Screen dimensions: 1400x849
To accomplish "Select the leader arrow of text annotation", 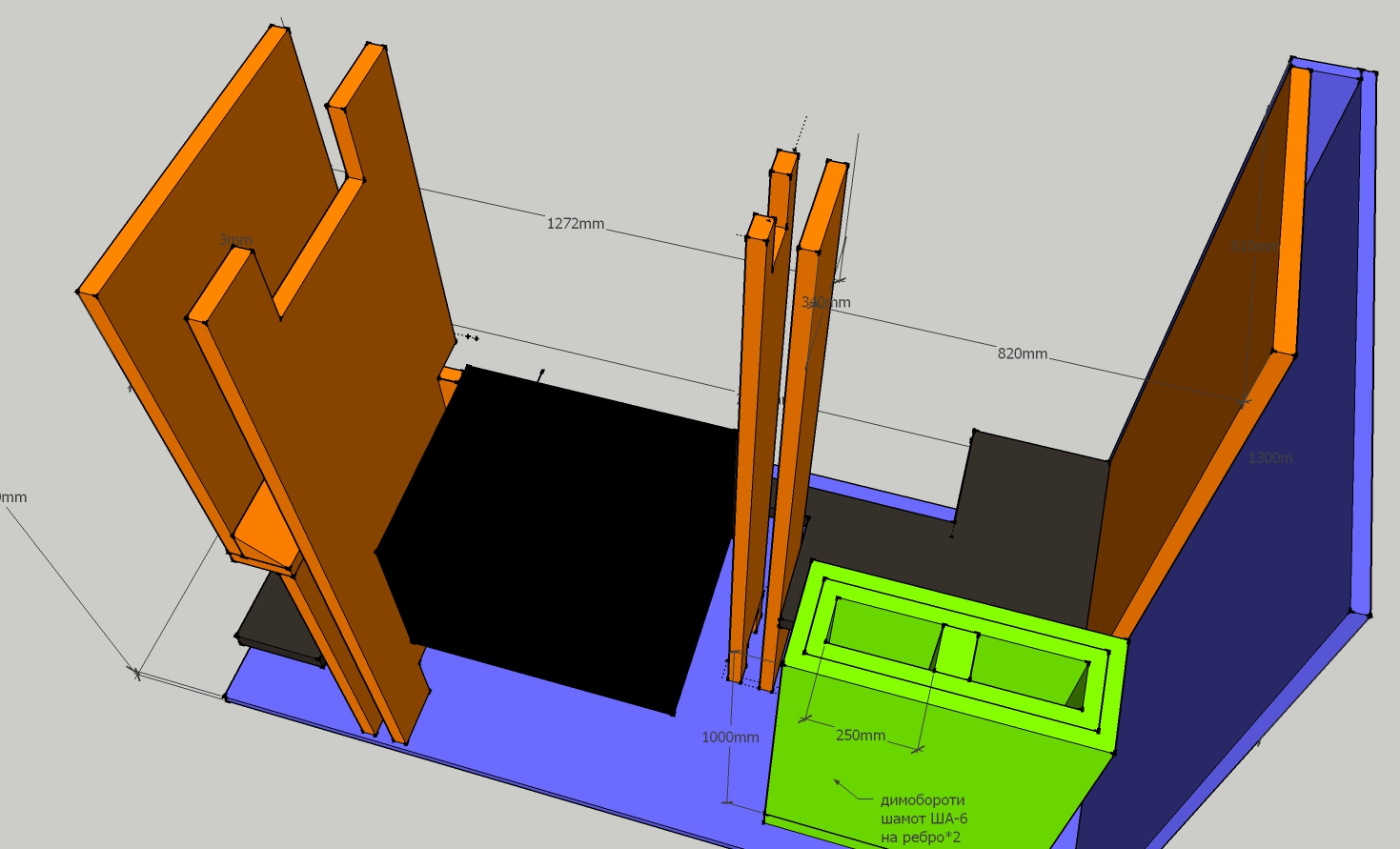I will click(855, 790).
